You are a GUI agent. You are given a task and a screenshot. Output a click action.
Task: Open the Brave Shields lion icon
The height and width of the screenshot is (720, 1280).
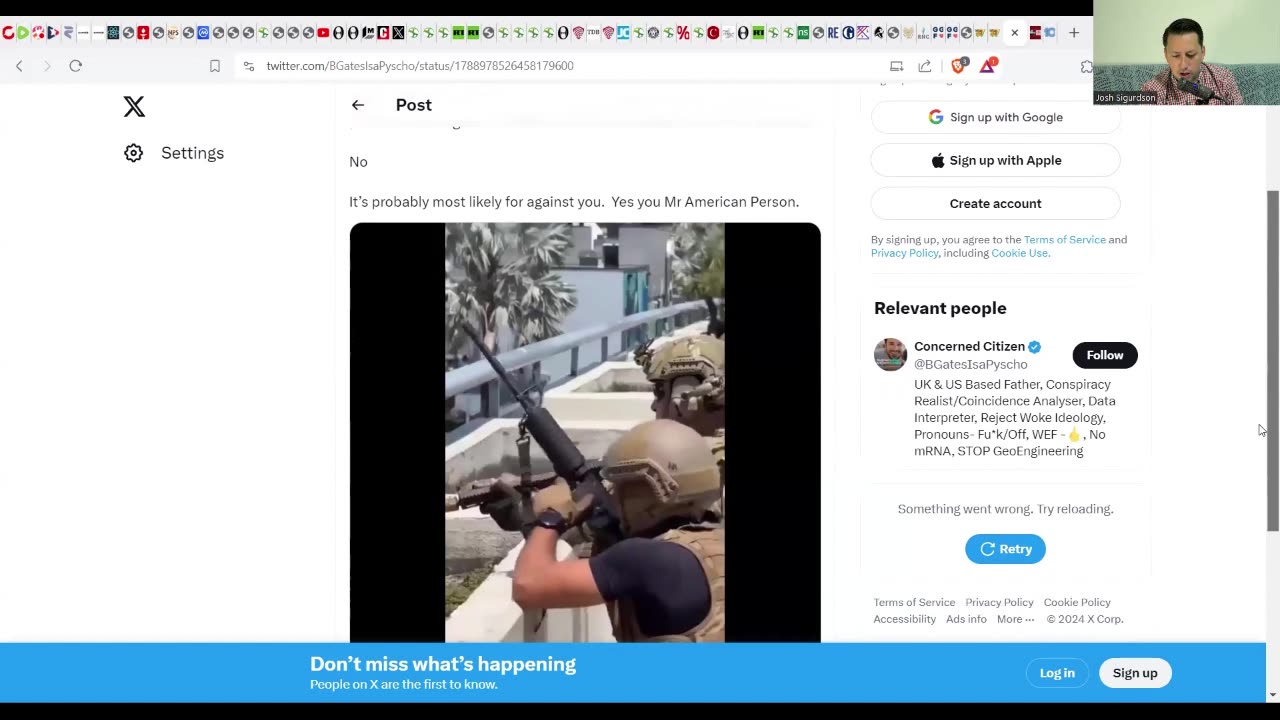tap(958, 66)
